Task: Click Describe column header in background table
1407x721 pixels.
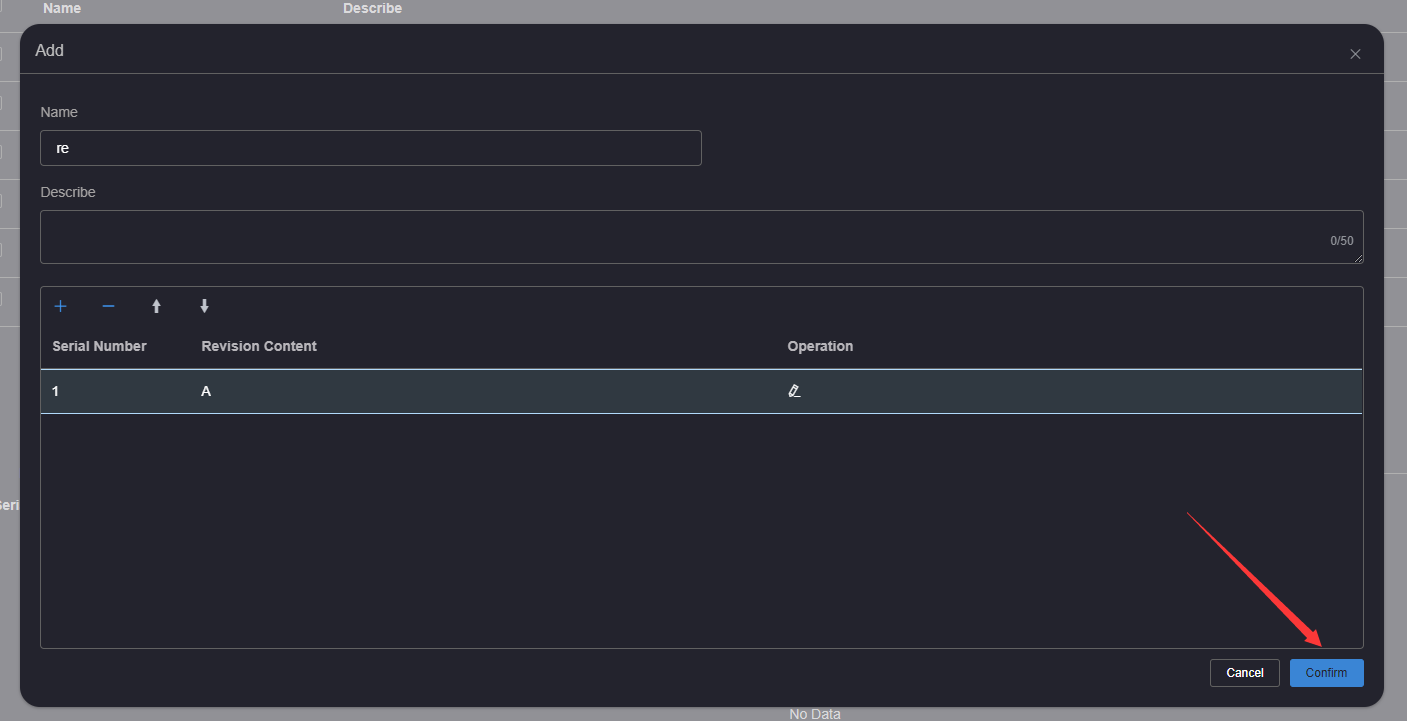Action: pos(372,8)
